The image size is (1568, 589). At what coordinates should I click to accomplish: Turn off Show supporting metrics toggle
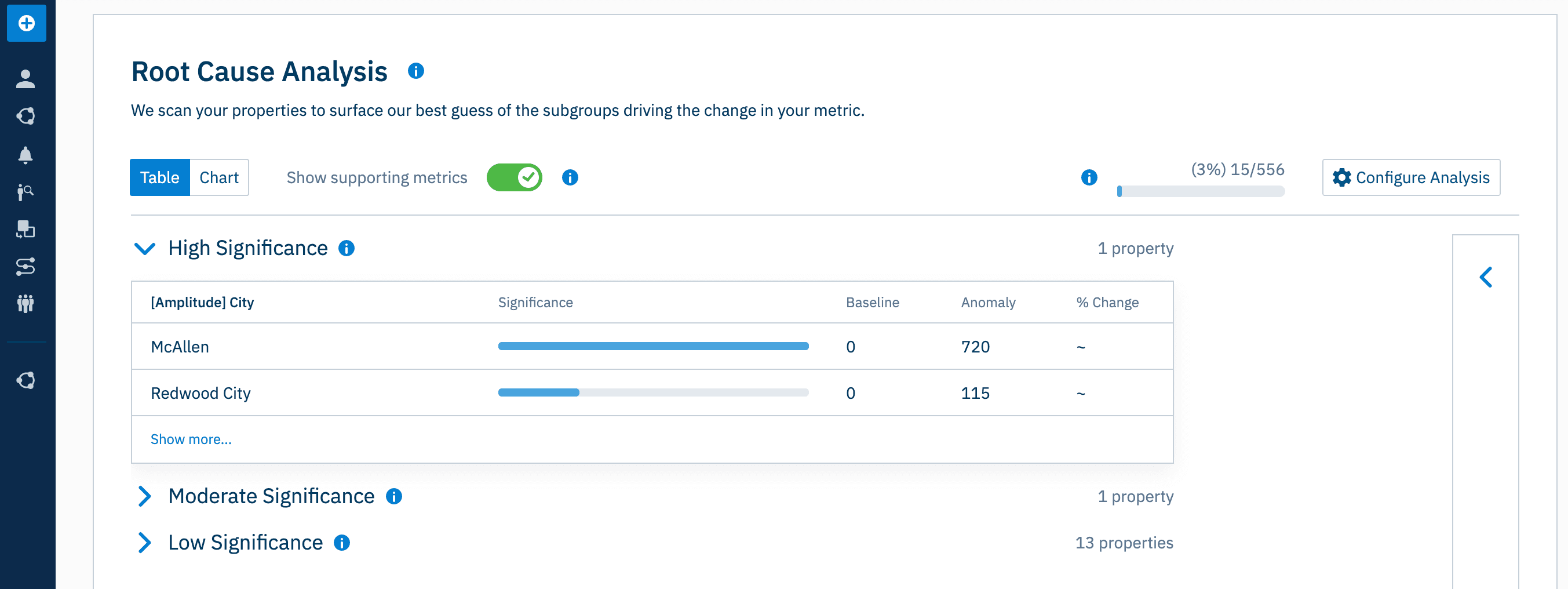tap(514, 177)
